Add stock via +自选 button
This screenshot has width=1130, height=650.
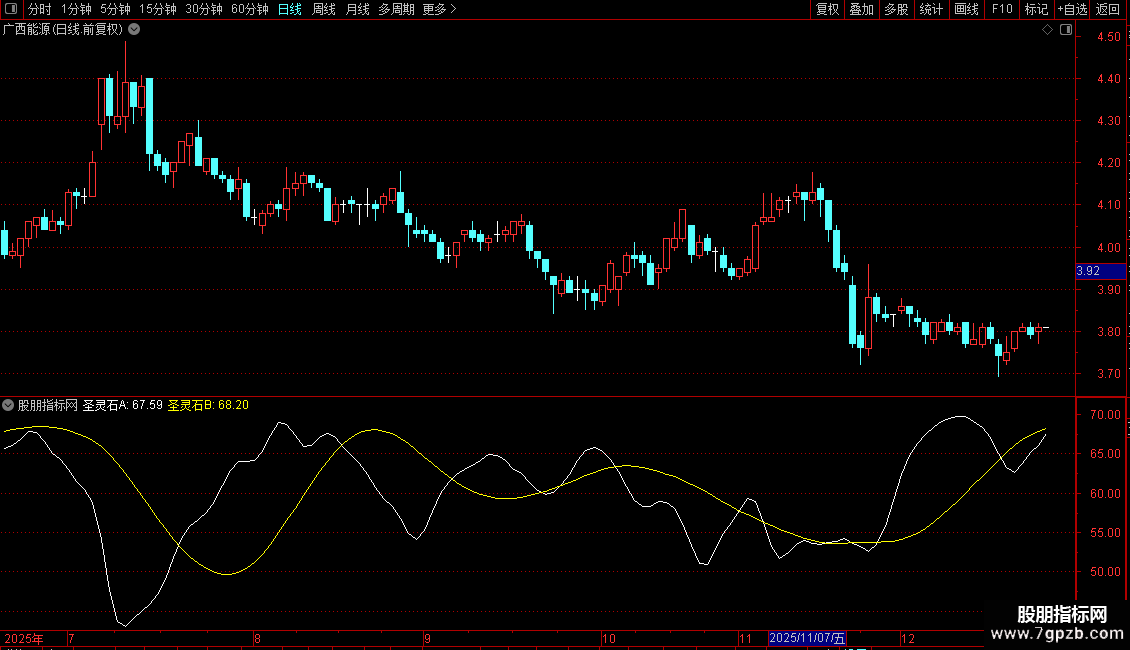[1072, 9]
